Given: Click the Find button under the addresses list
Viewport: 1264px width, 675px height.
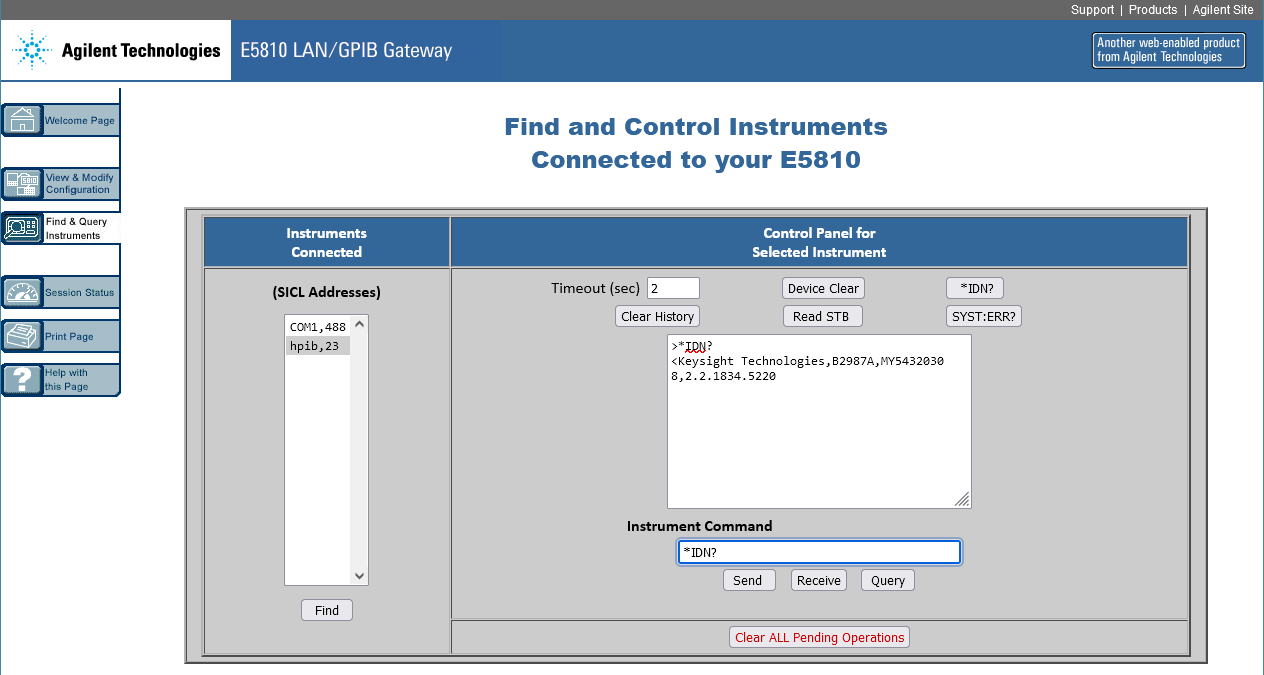Looking at the screenshot, I should 327,610.
